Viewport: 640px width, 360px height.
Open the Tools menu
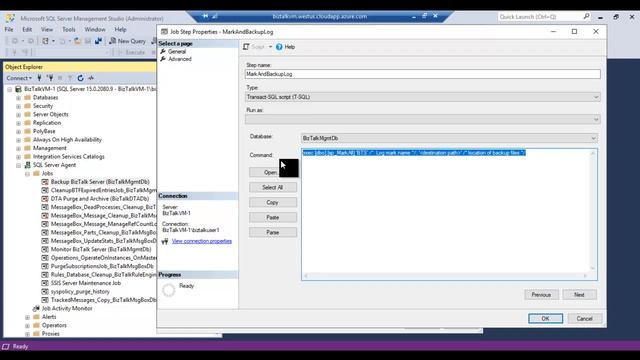pos(69,29)
